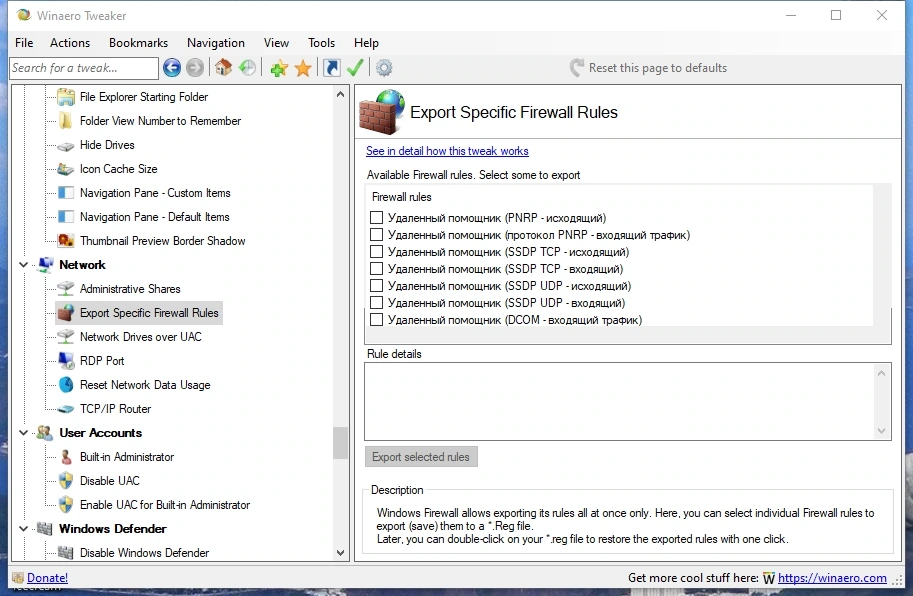Screen dimensions: 913x596
Task: Click the Hide Drives drive icon
Action: click(66, 146)
